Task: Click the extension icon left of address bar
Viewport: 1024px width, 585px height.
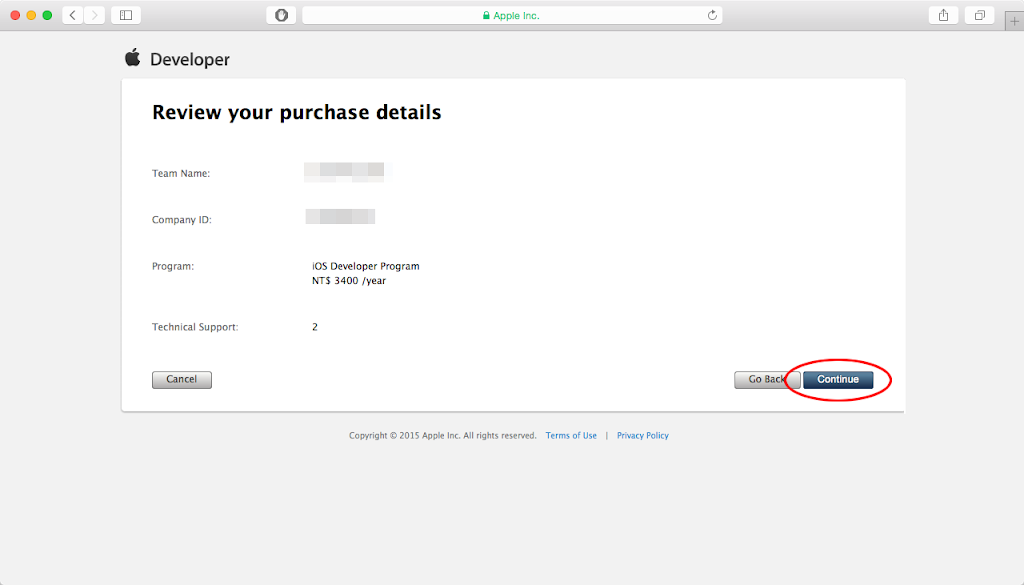Action: (x=281, y=15)
